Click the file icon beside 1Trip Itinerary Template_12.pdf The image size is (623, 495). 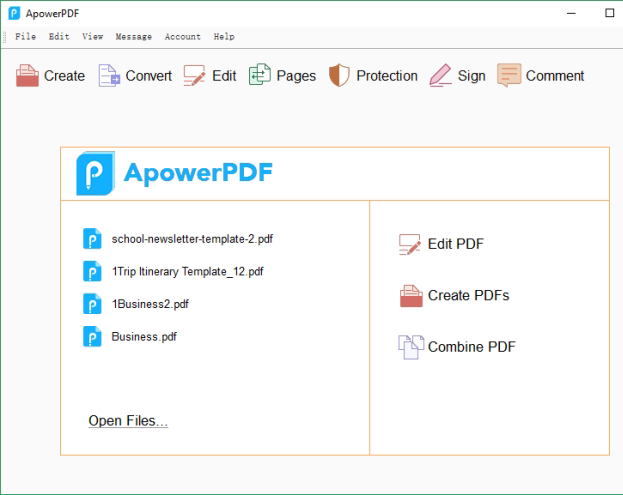(92, 271)
